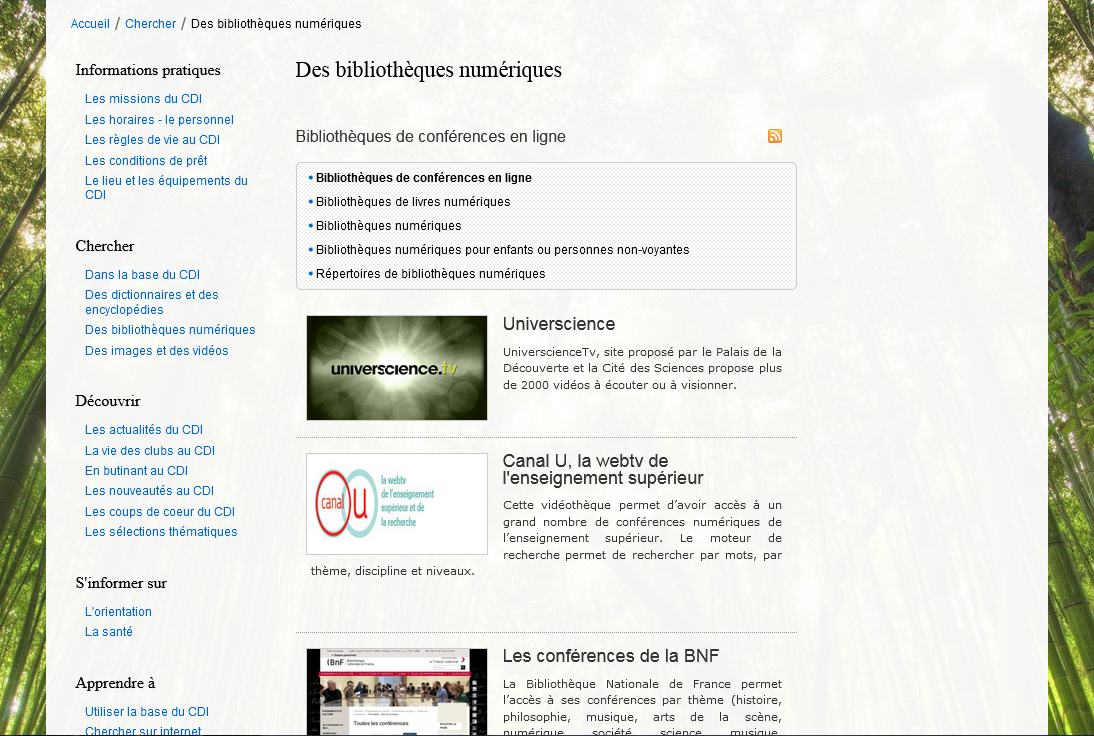Screen dimensions: 1094x736
Task: Open the Canal U logo thumbnail
Action: 397,504
